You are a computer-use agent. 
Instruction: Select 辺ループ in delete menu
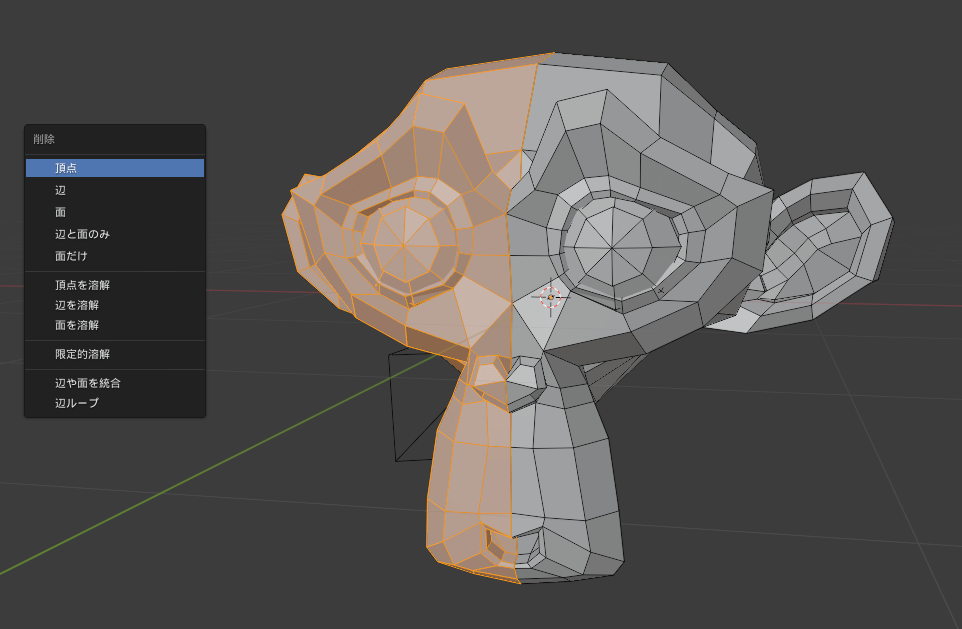point(115,403)
